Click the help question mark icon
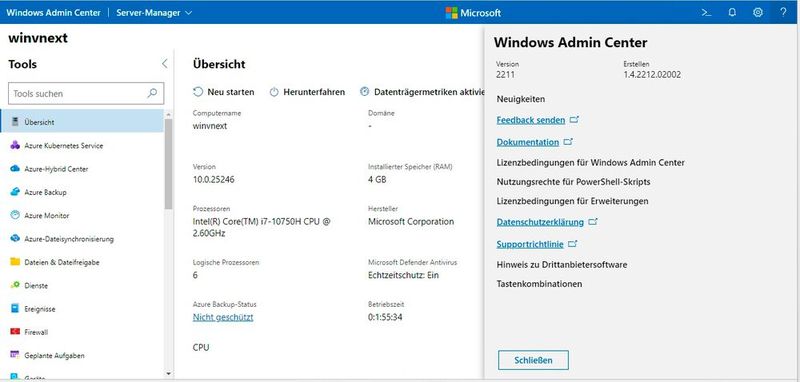Screen dimensions: 800x382 (x=783, y=13)
